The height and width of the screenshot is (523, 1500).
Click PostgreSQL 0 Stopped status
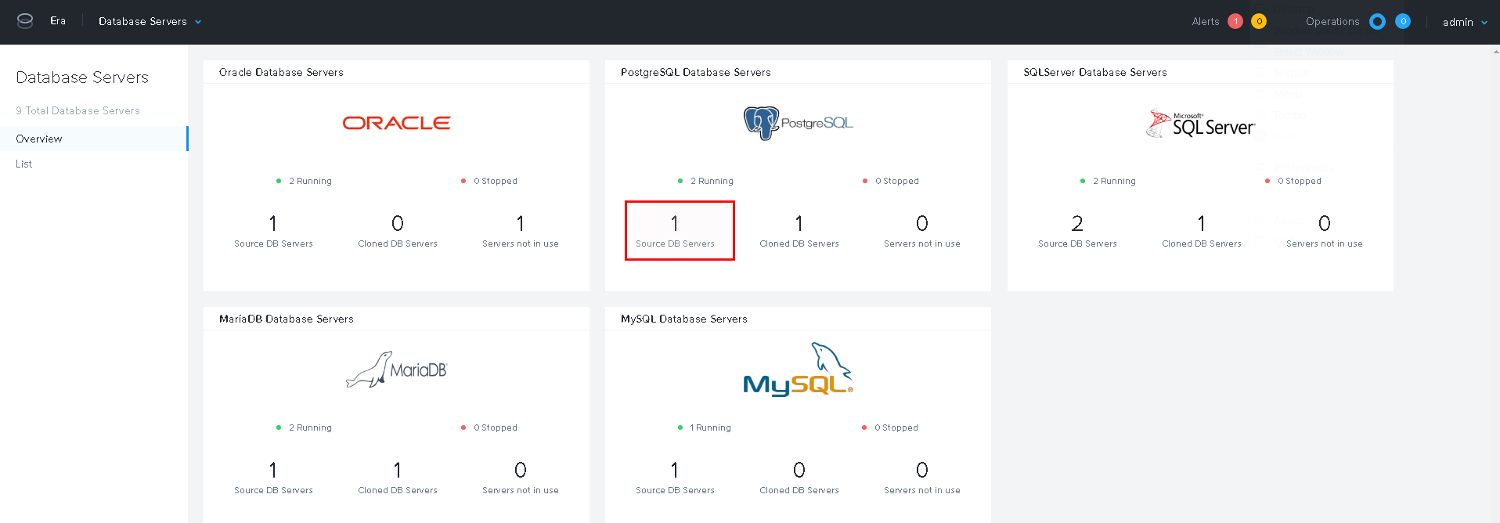891,181
